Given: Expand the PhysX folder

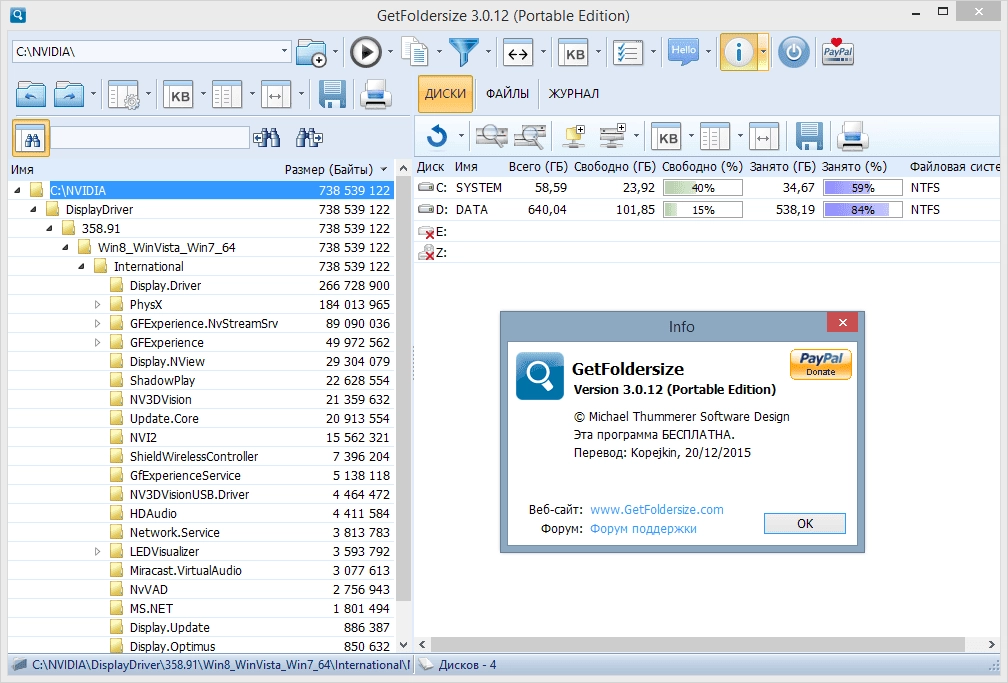Looking at the screenshot, I should point(98,305).
